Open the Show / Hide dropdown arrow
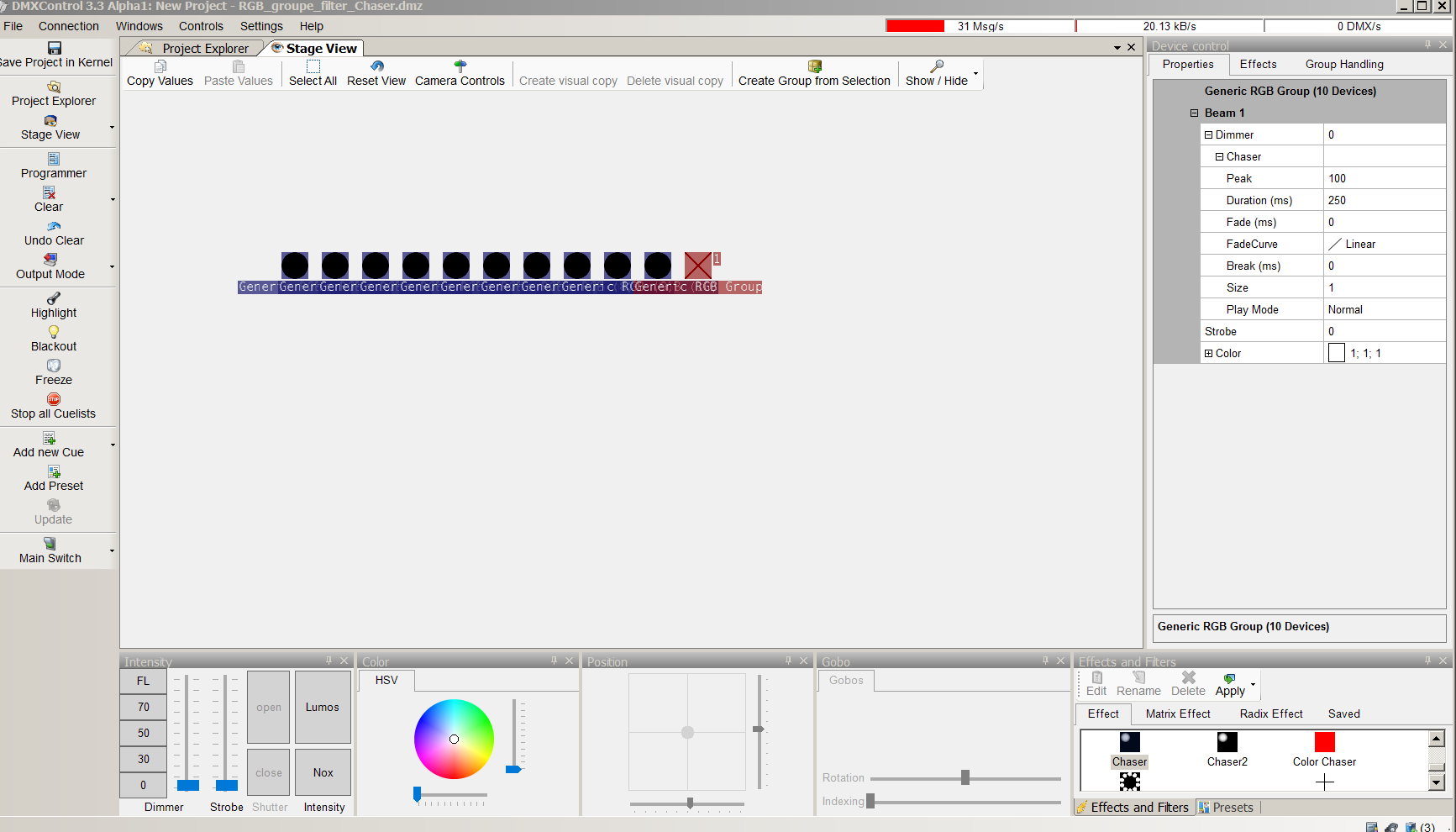 975,74
